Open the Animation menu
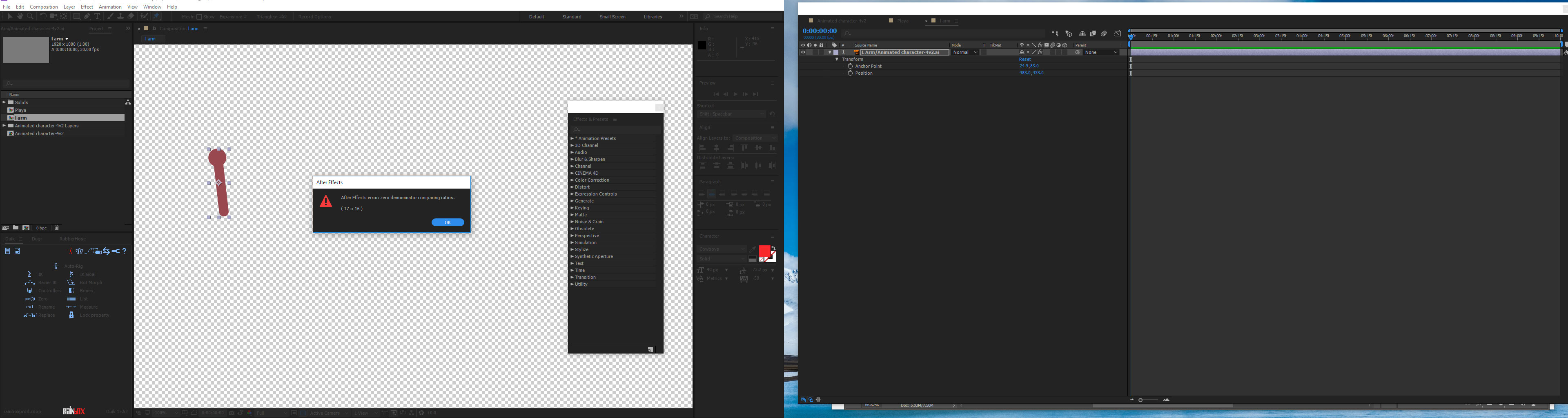The image size is (1568, 418). coord(110,7)
